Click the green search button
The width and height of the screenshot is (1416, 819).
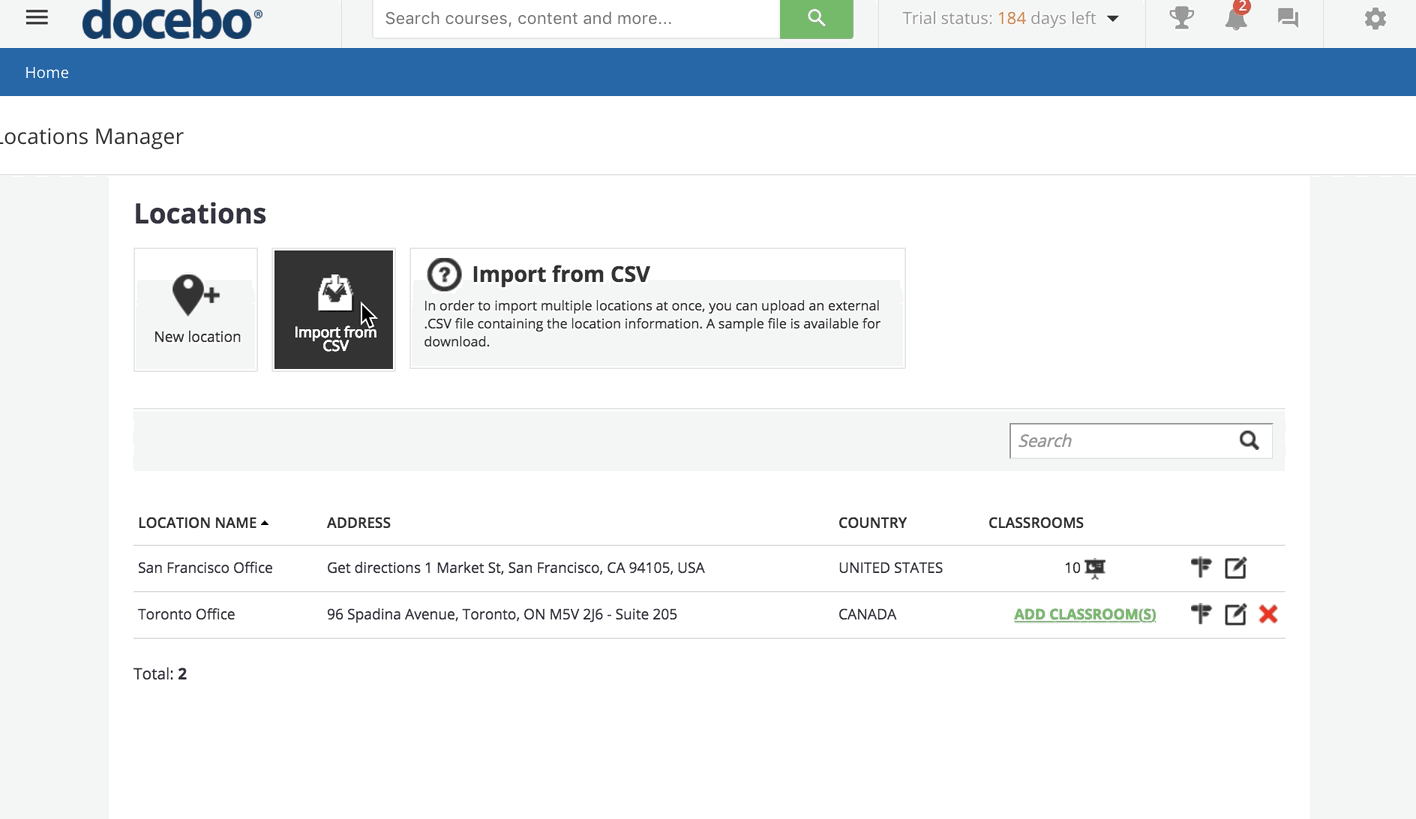816,18
